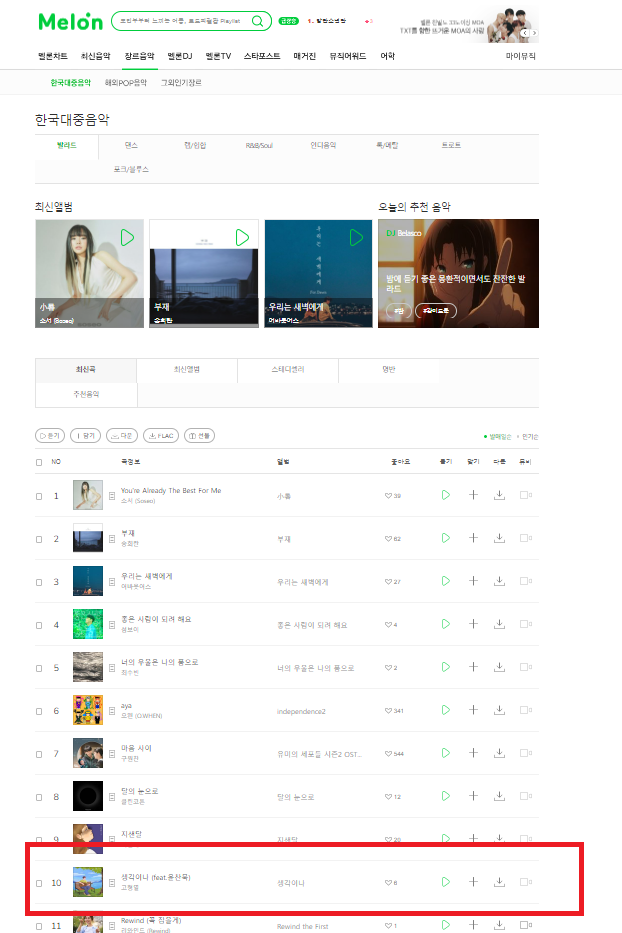Open the 멜론차트 menu item
This screenshot has width=622, height=933.
pyautogui.click(x=53, y=56)
